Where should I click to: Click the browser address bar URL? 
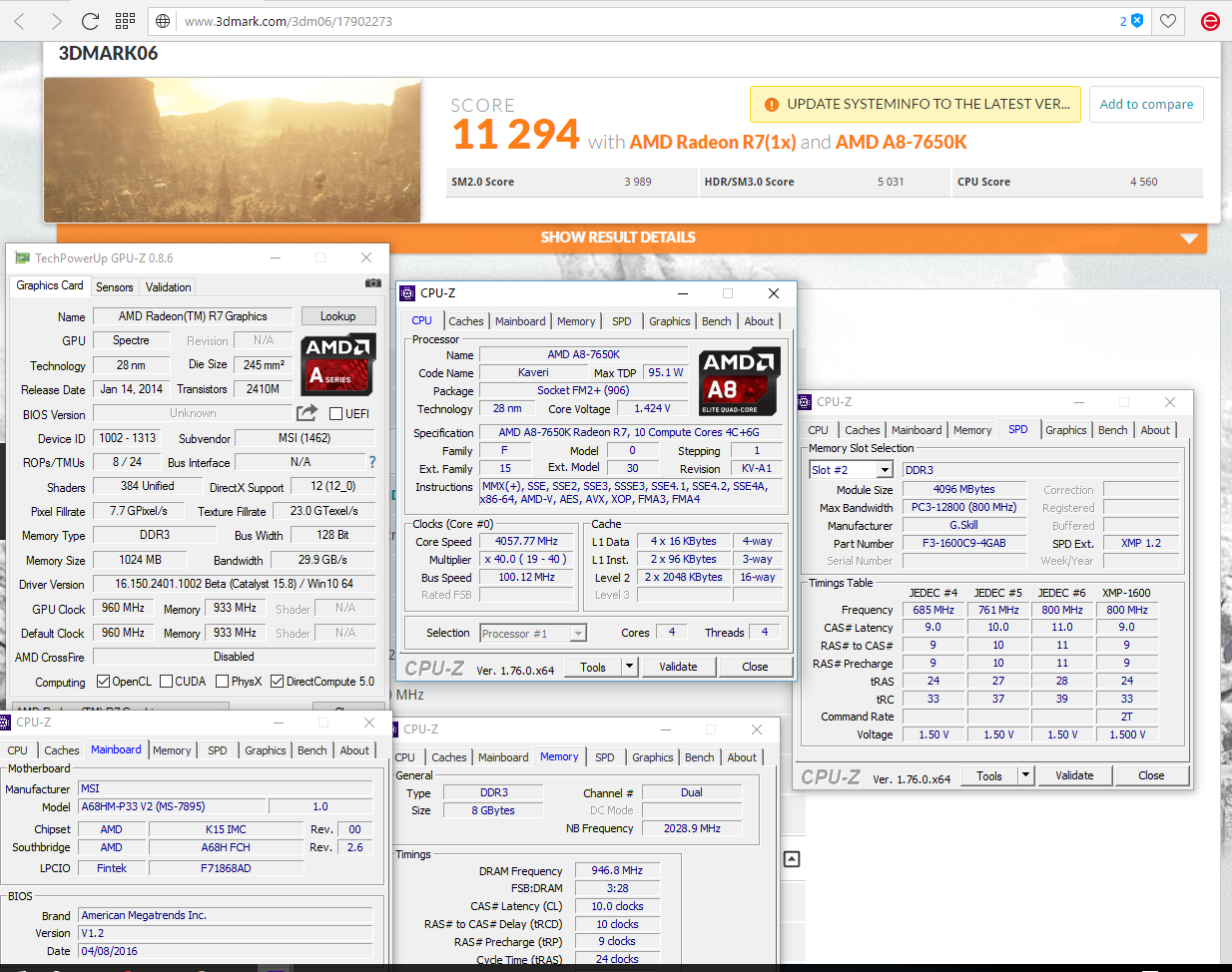coord(289,21)
